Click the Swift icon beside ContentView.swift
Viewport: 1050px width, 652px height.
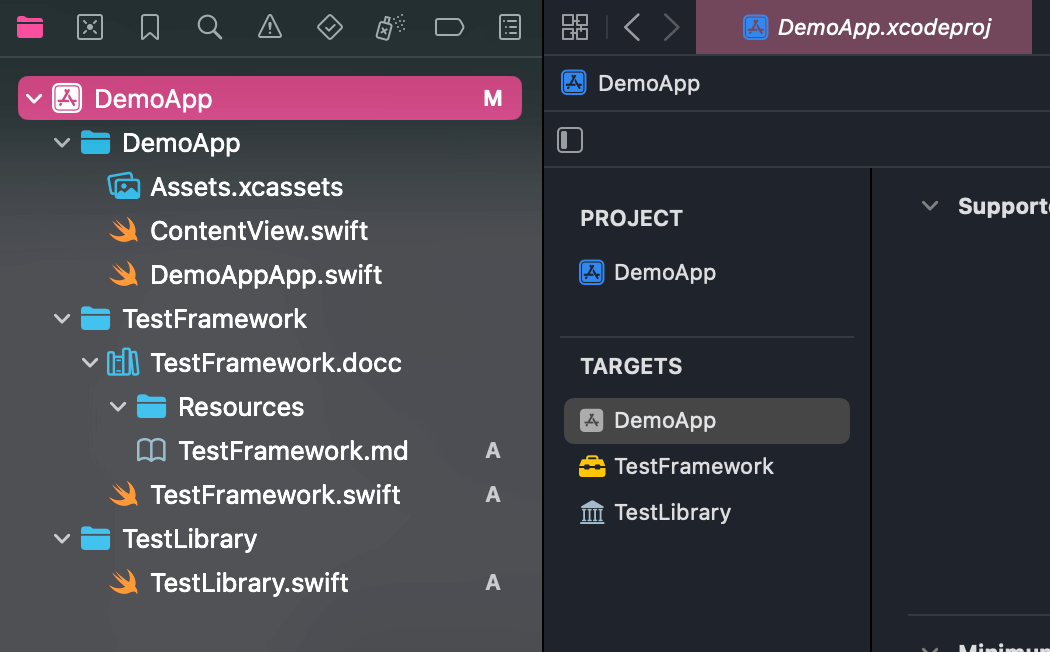pos(124,230)
